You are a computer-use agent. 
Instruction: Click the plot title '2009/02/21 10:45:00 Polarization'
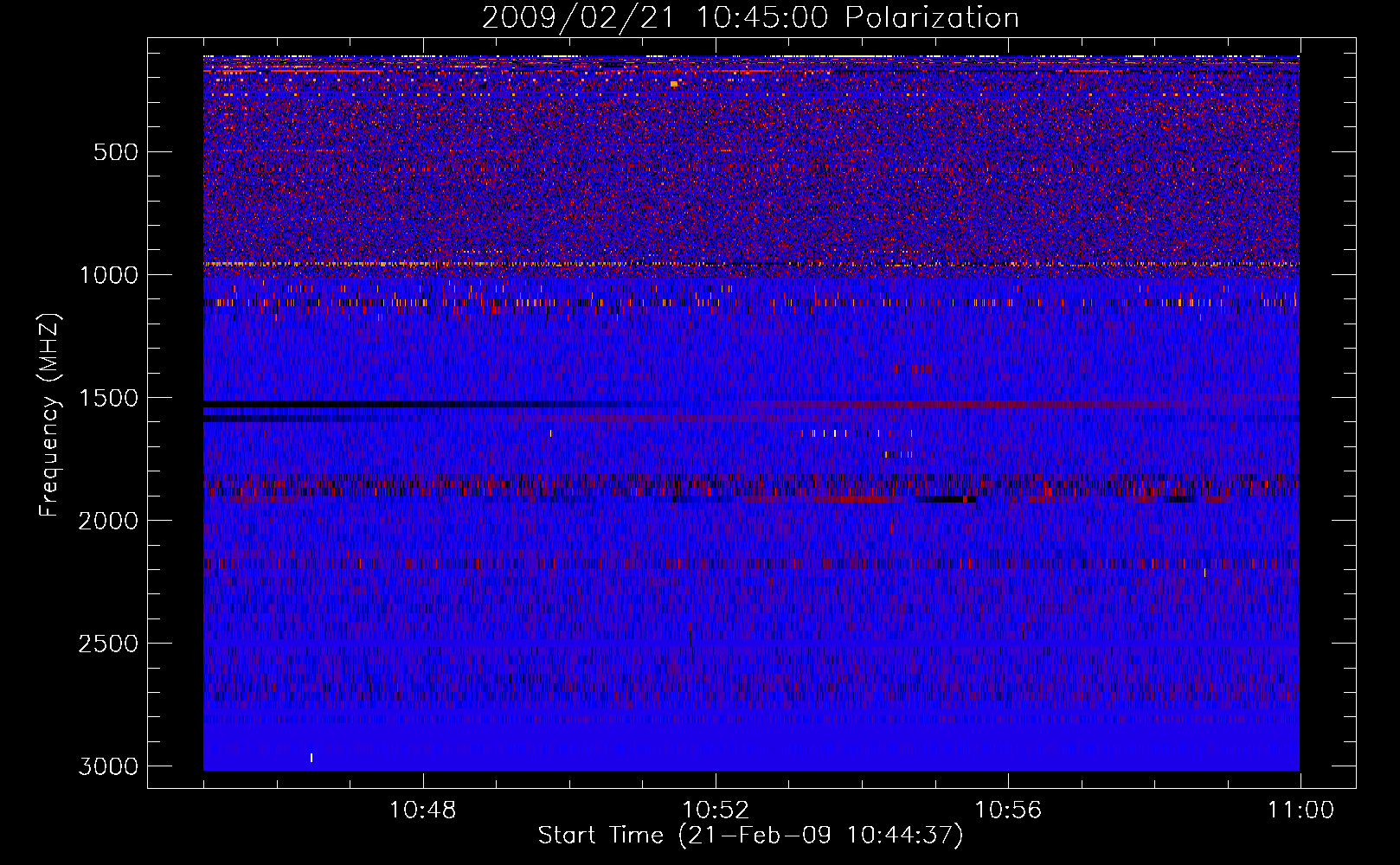(x=750, y=18)
